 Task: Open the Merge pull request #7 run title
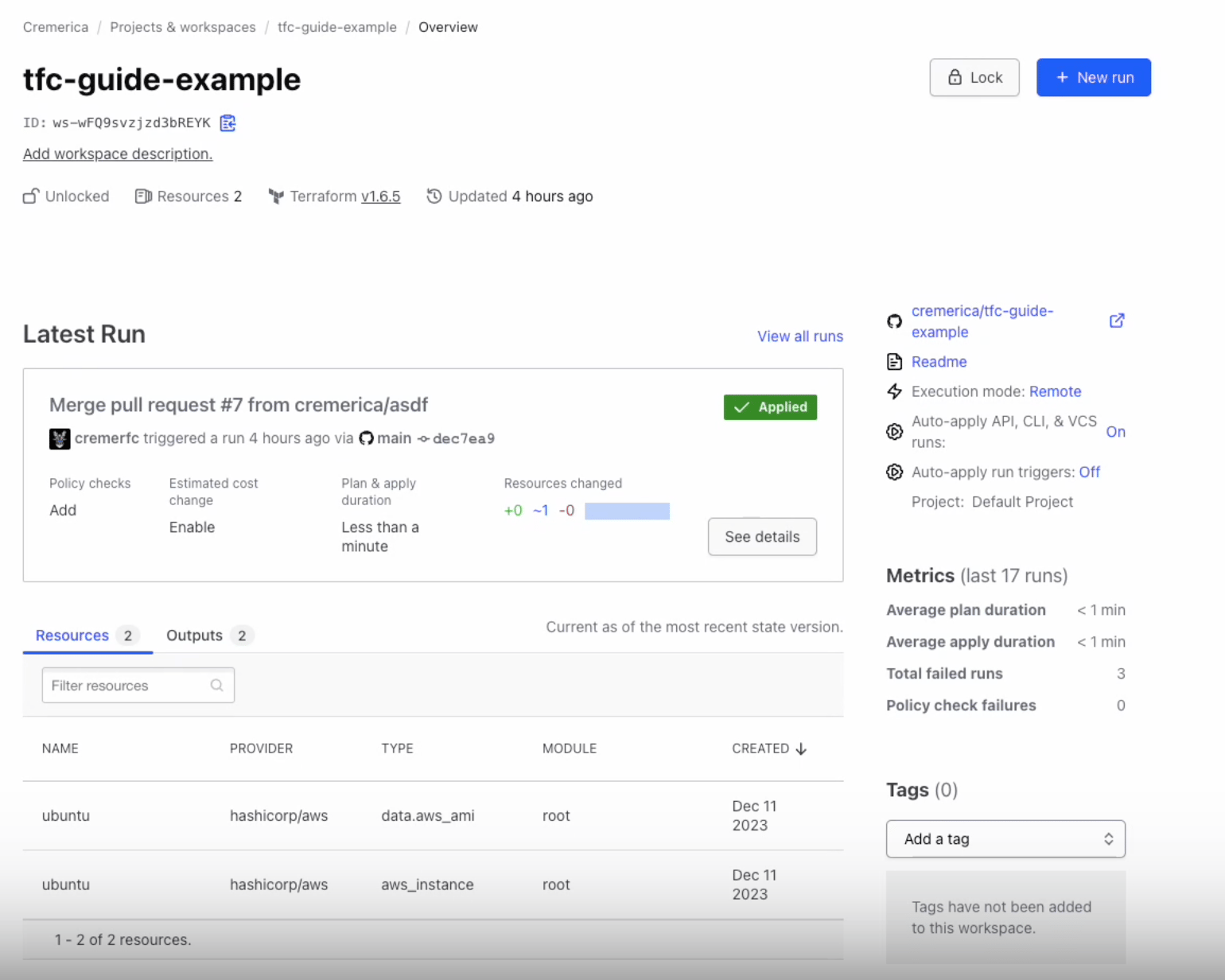(x=239, y=405)
